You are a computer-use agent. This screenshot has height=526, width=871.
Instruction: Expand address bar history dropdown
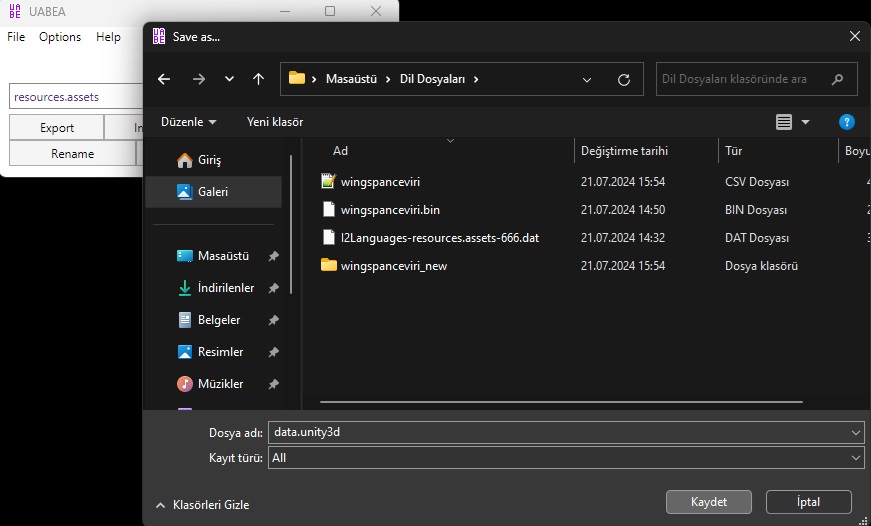[x=587, y=79]
